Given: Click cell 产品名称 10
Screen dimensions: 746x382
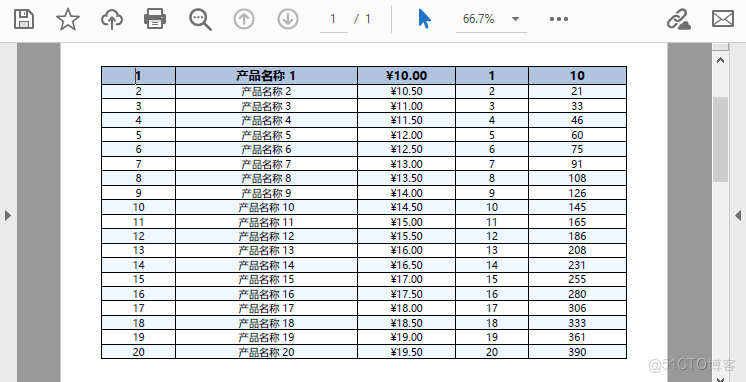Looking at the screenshot, I should tap(266, 207).
